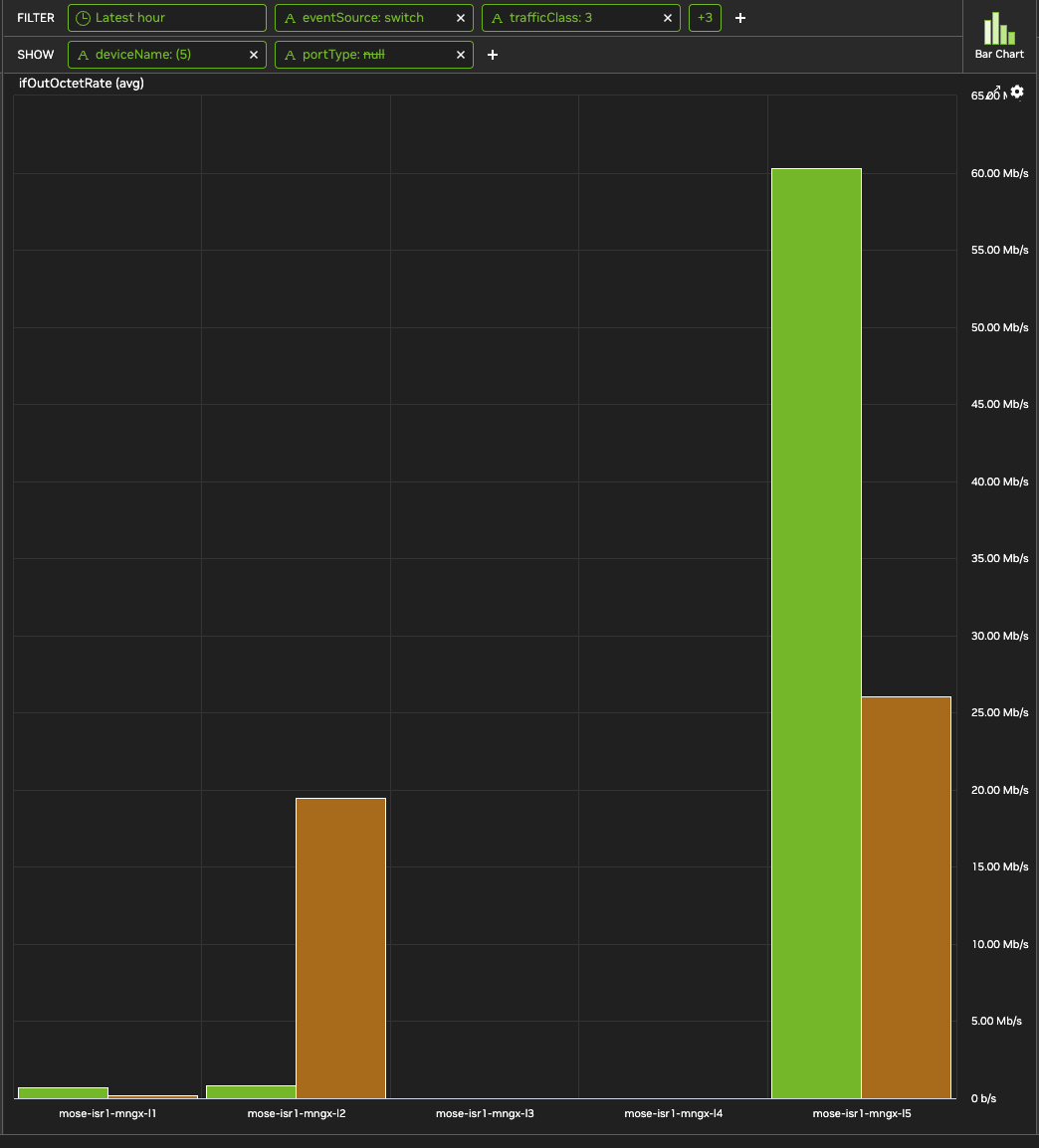Select the green bar for mose-isr1-mngx-l5
Image resolution: width=1039 pixels, height=1148 pixels.
pos(816,634)
